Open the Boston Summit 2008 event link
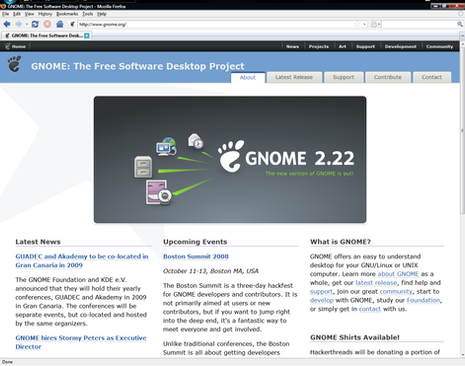The height and width of the screenshot is (366, 465). point(196,256)
